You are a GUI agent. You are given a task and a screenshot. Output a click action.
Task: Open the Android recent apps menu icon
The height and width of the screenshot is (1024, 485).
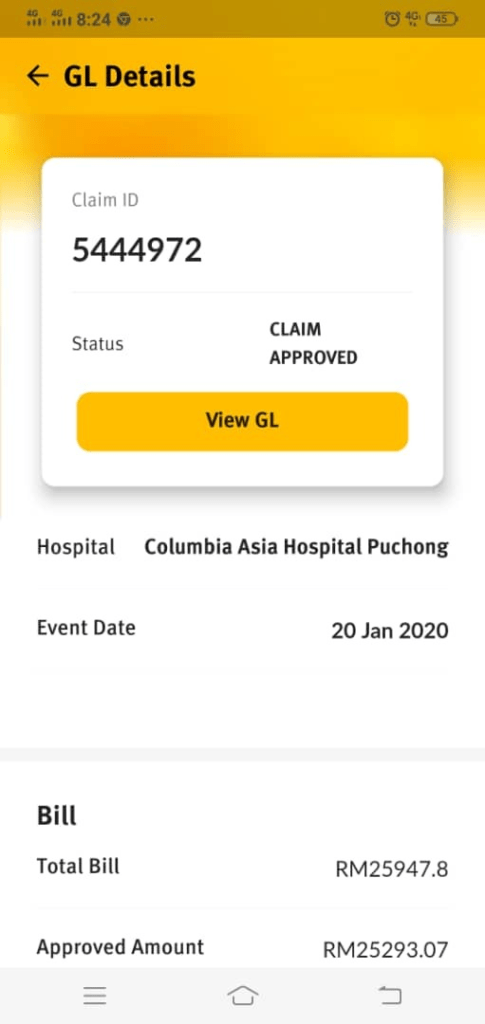point(95,995)
